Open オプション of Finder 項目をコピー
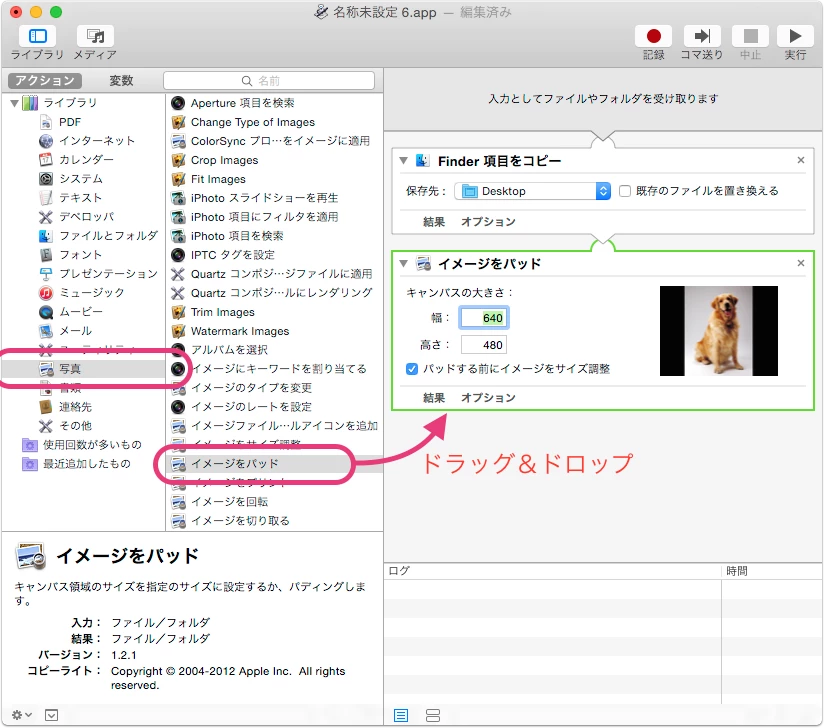This screenshot has width=824, height=728. click(x=488, y=222)
